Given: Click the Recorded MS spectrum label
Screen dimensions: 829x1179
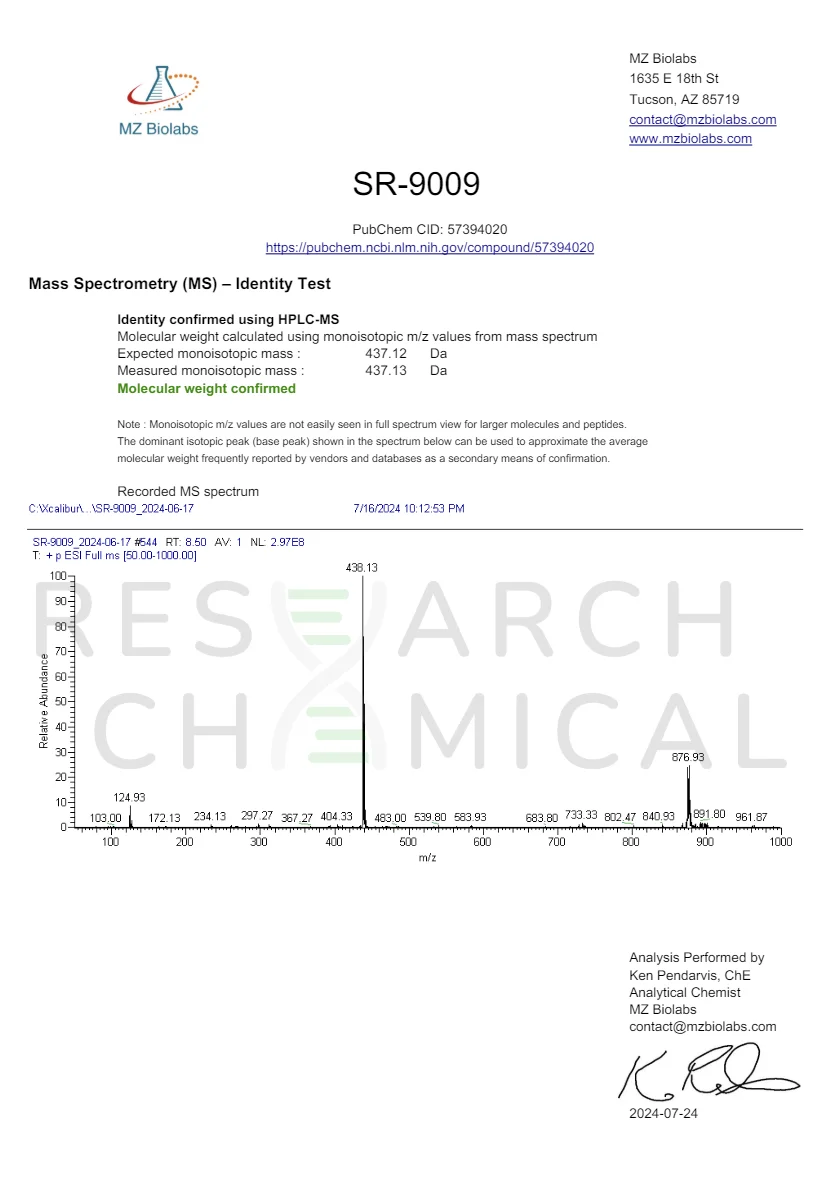Looking at the screenshot, I should (x=188, y=492).
